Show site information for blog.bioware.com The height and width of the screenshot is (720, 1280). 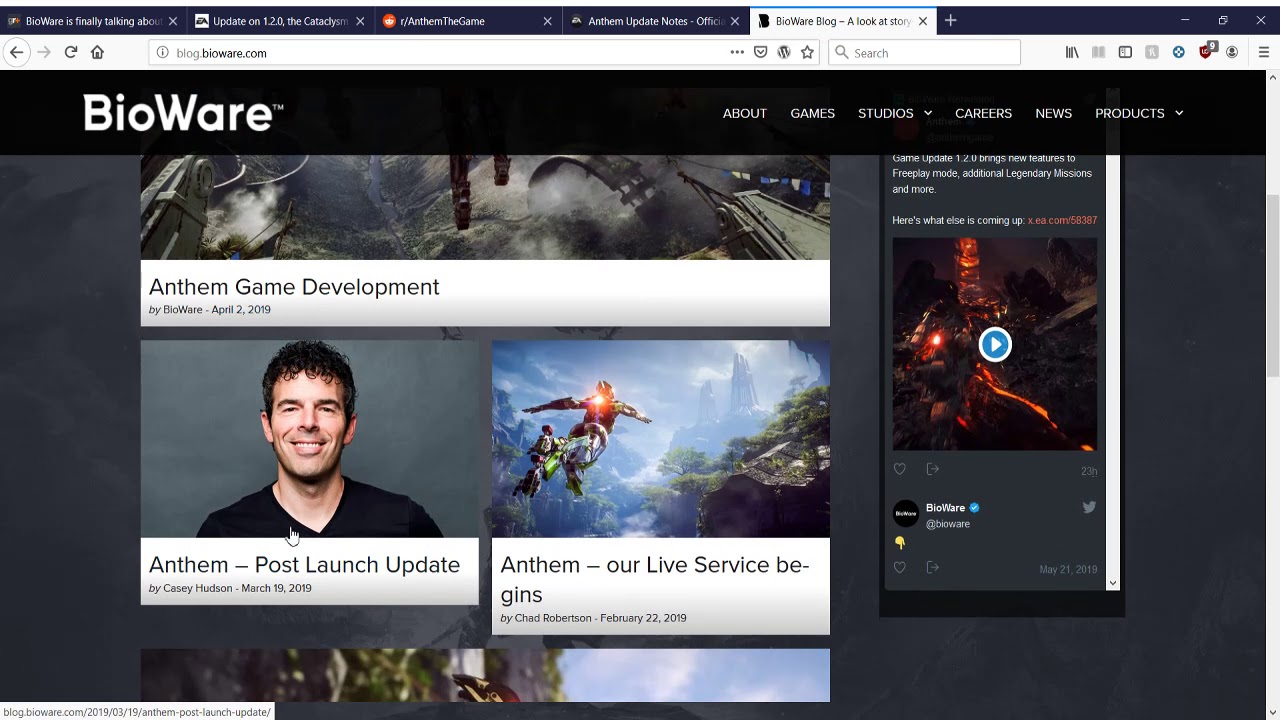click(x=162, y=53)
